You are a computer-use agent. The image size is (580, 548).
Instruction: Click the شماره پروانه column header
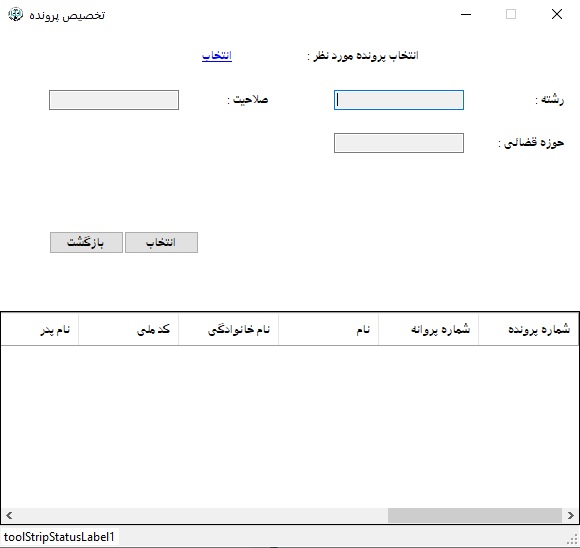[x=428, y=329]
